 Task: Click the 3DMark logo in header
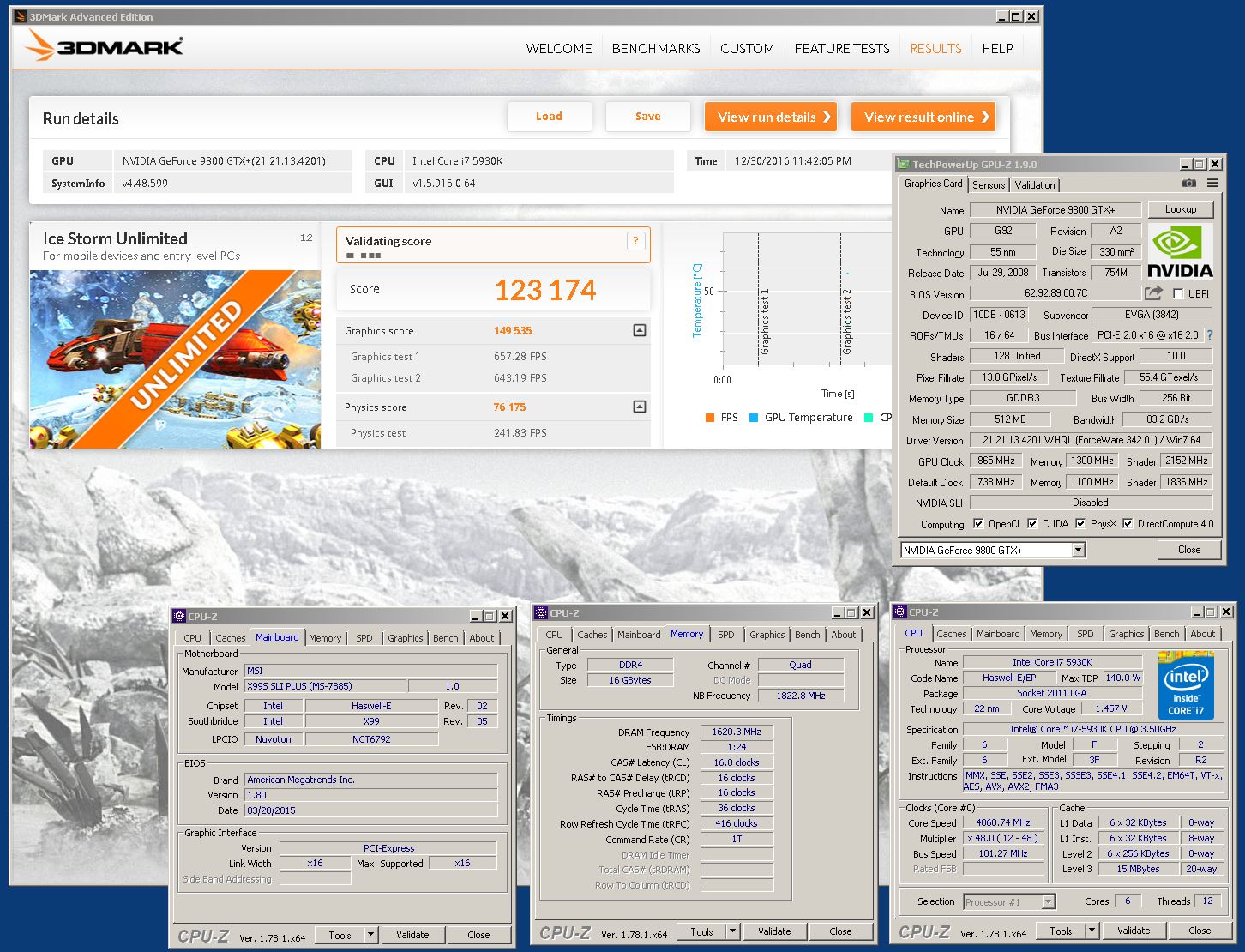click(104, 46)
